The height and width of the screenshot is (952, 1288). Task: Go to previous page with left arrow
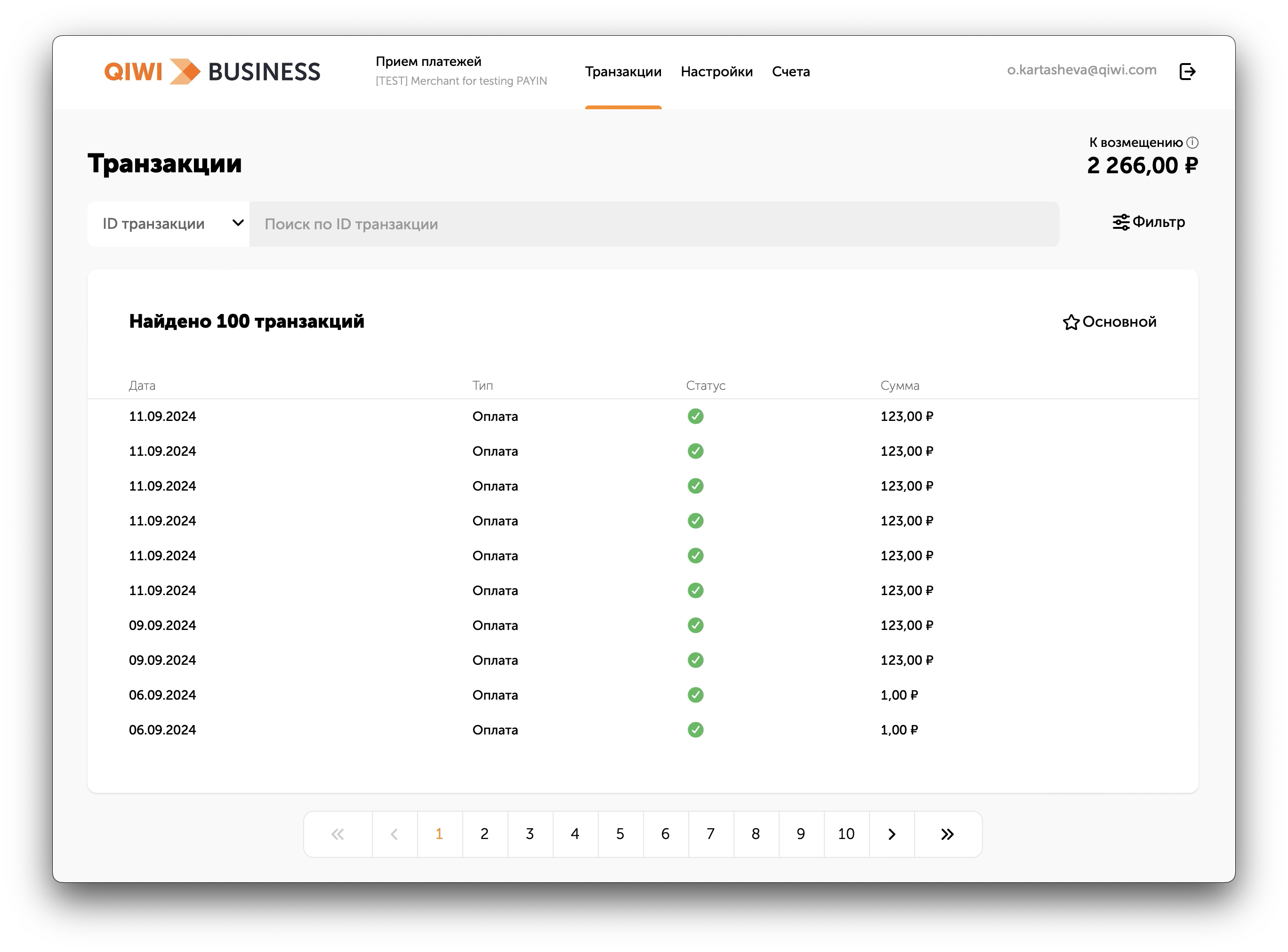[394, 834]
